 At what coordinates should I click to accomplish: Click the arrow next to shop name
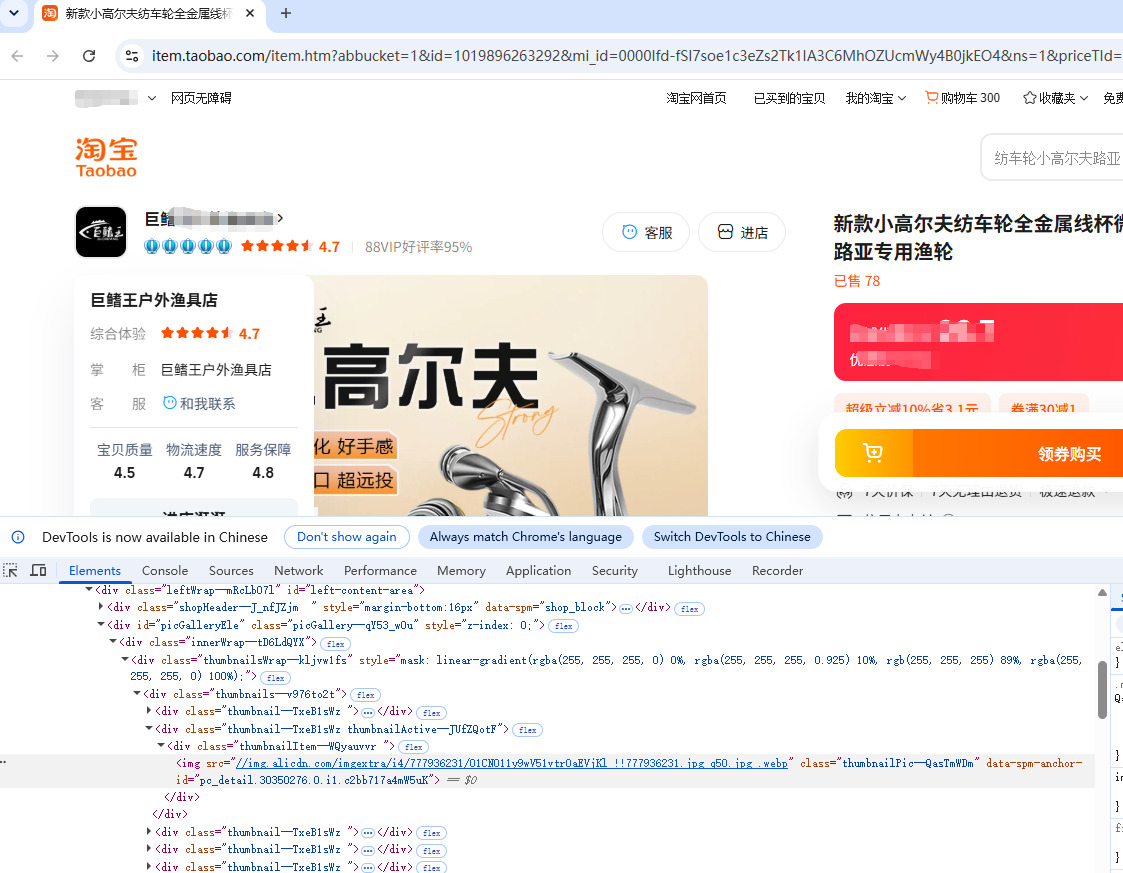click(280, 218)
